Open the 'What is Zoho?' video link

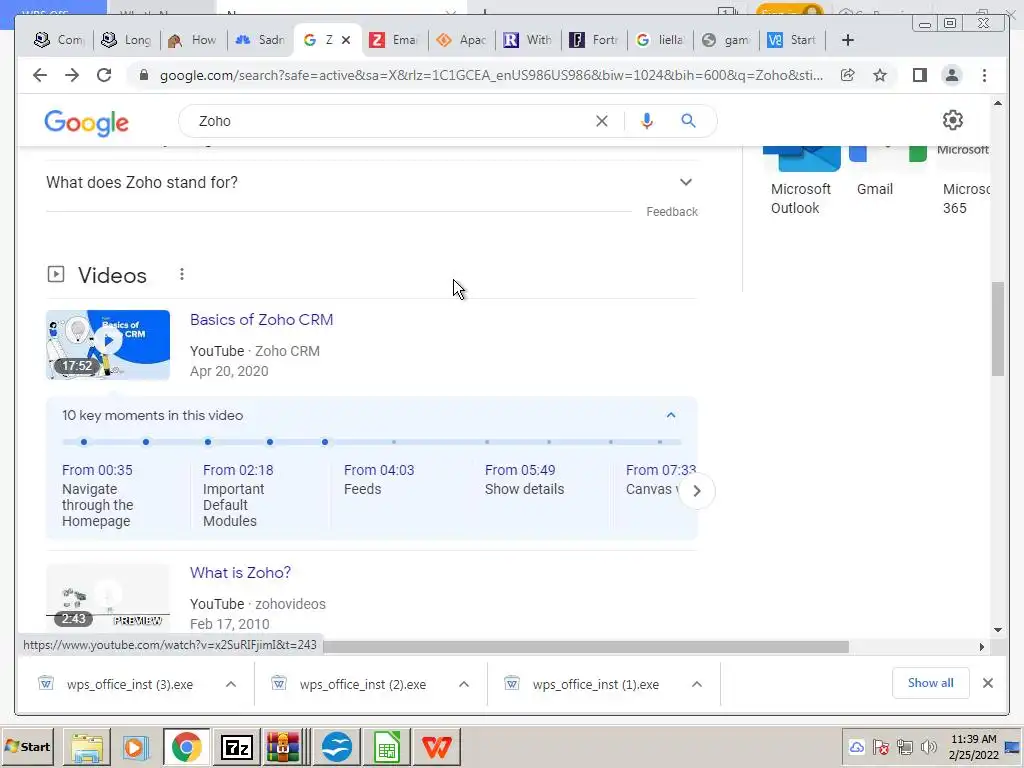240,573
